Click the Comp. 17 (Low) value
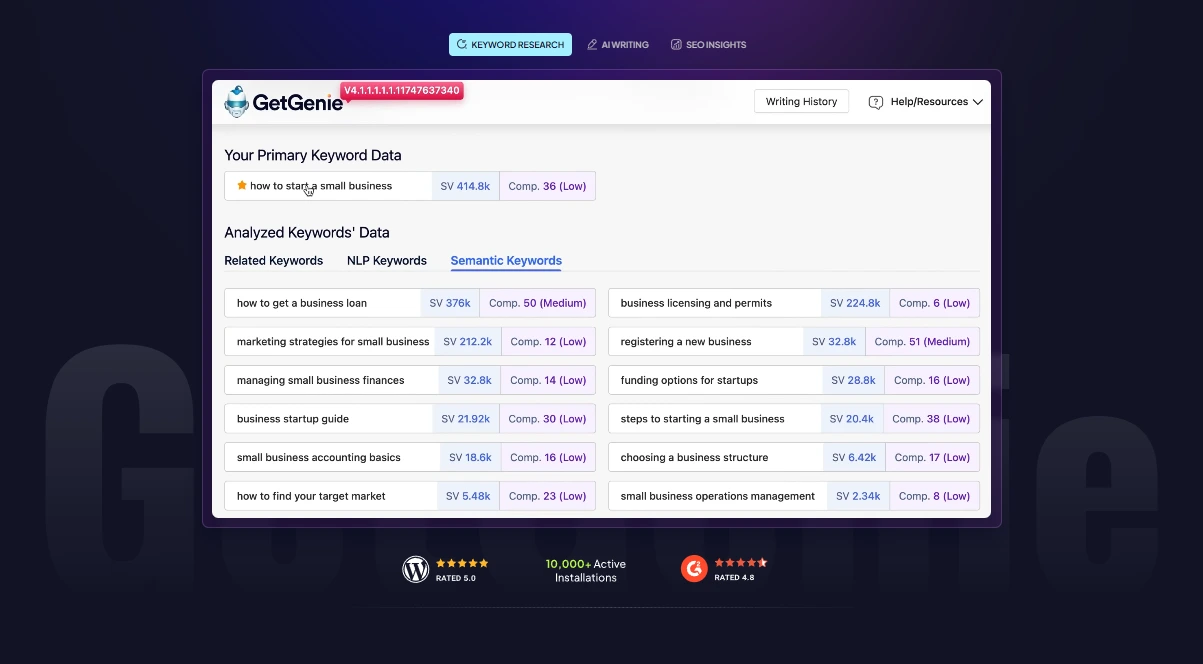This screenshot has height=664, width=1203. coord(932,457)
